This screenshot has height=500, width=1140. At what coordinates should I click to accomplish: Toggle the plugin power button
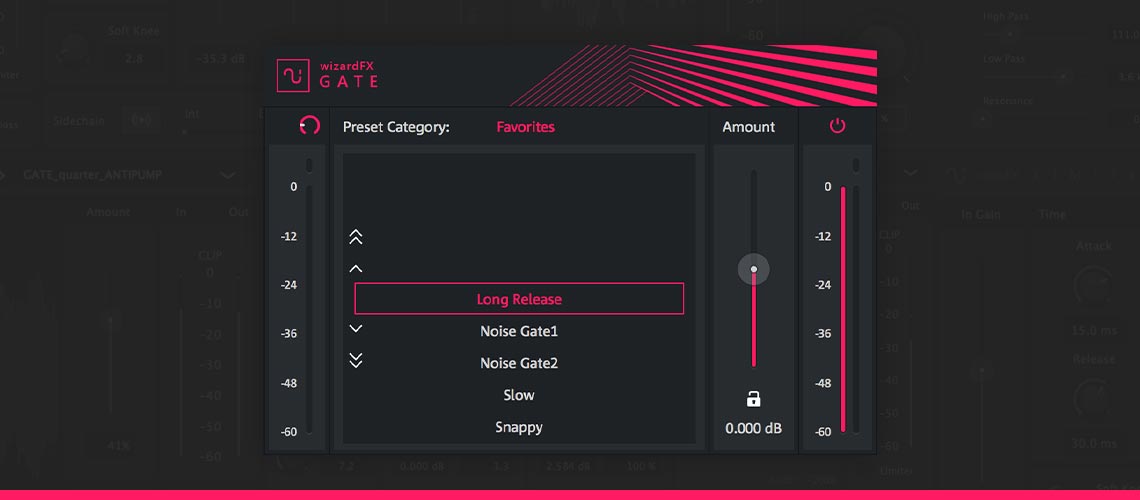coord(837,126)
